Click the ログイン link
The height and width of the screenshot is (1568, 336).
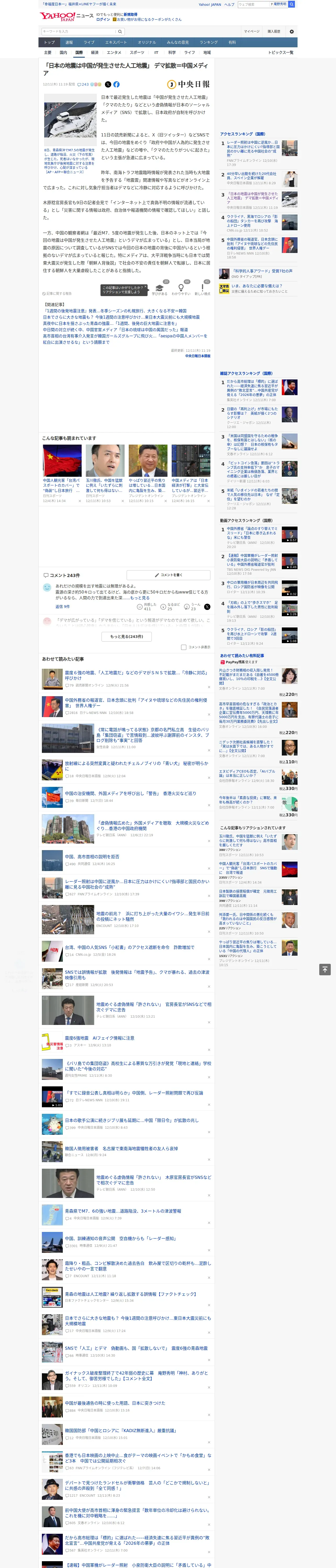click(x=103, y=20)
